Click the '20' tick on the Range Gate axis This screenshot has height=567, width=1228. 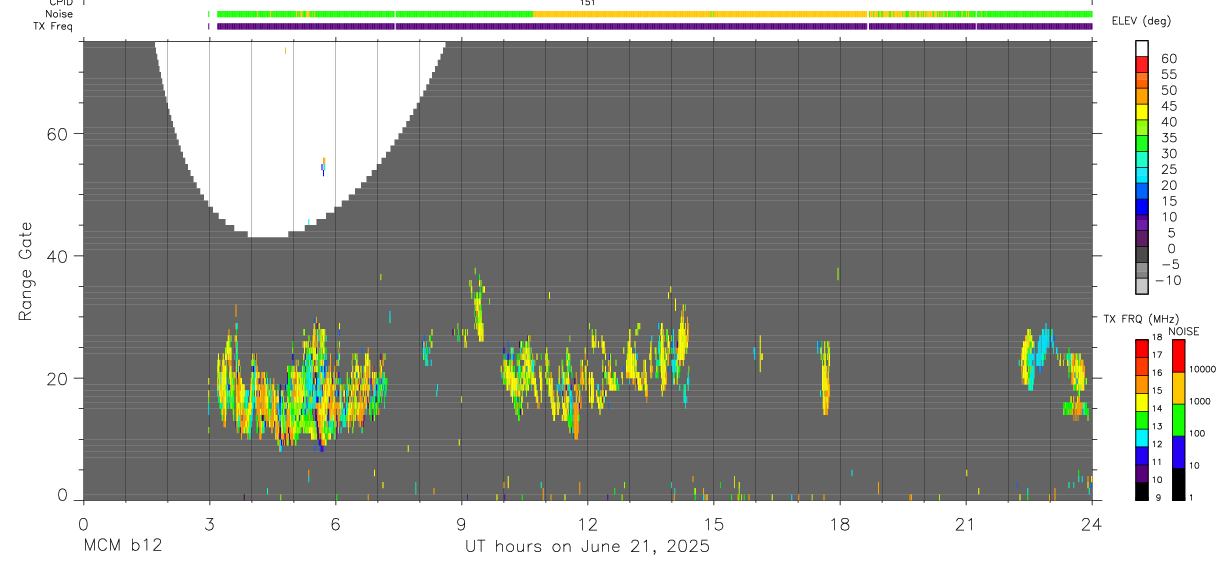pyautogui.click(x=56, y=378)
